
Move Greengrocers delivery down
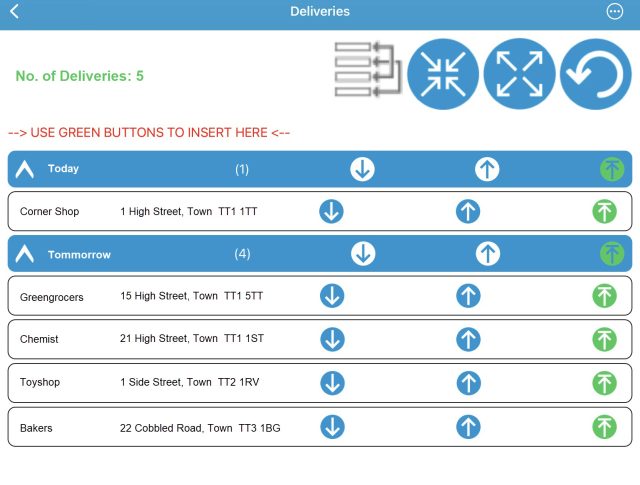[x=332, y=296]
